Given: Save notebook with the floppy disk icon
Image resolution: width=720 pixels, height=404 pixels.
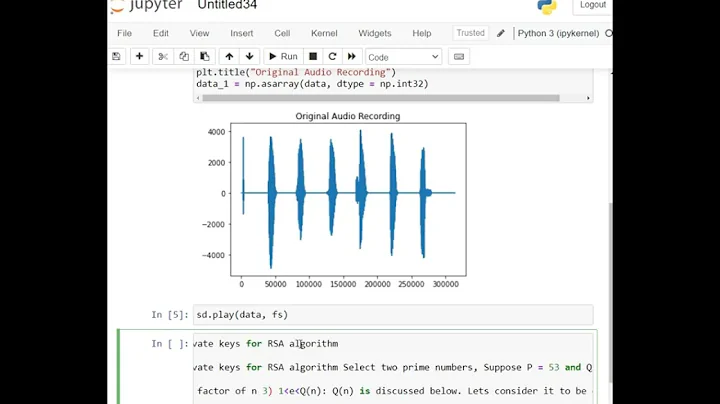Looking at the screenshot, I should (x=117, y=56).
